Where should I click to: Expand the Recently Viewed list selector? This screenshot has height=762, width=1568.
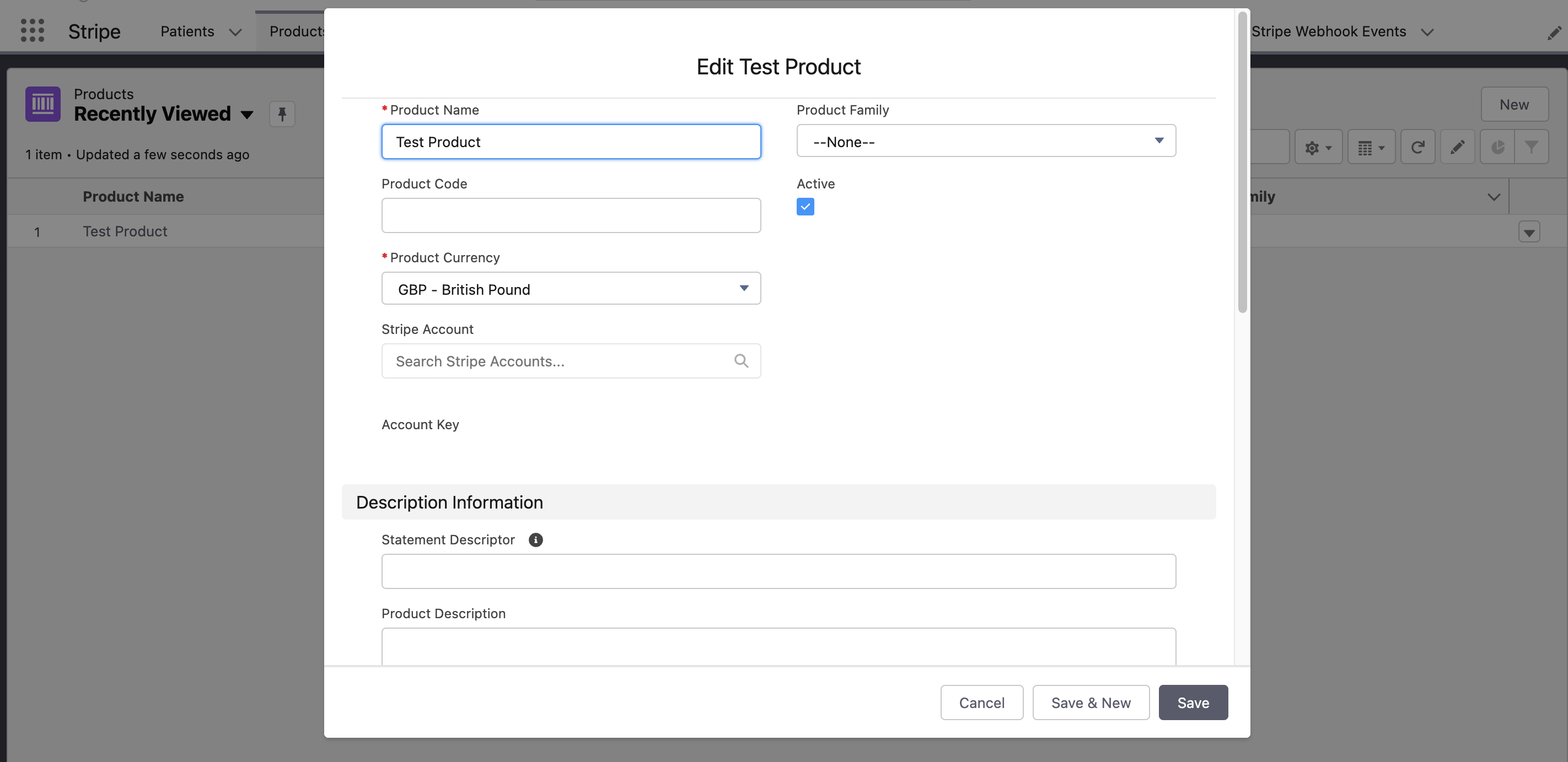click(247, 115)
